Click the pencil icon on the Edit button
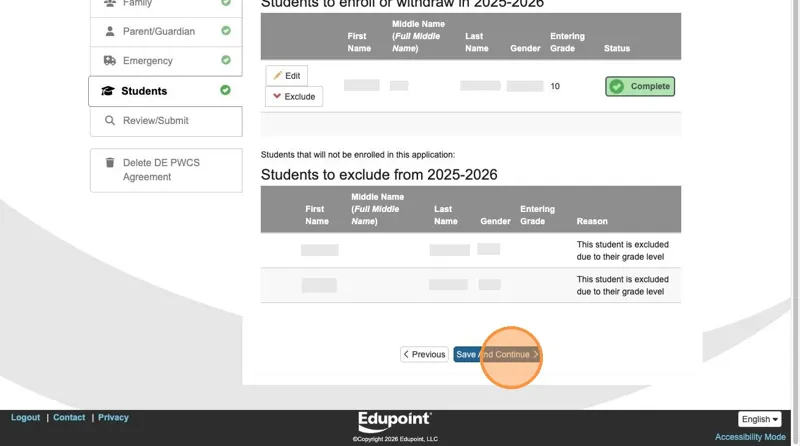Image resolution: width=800 pixels, height=446 pixels. tap(278, 76)
